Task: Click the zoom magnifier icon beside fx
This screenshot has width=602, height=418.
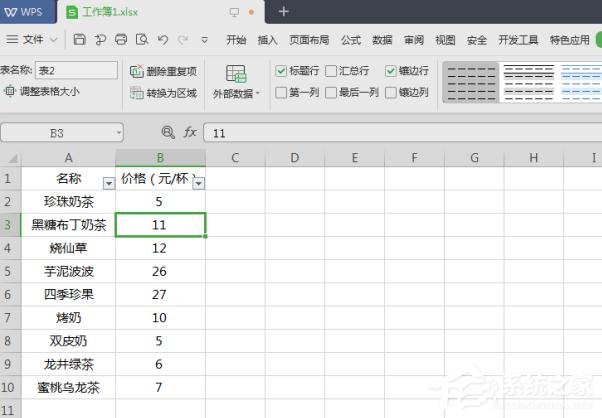Action: [167, 132]
